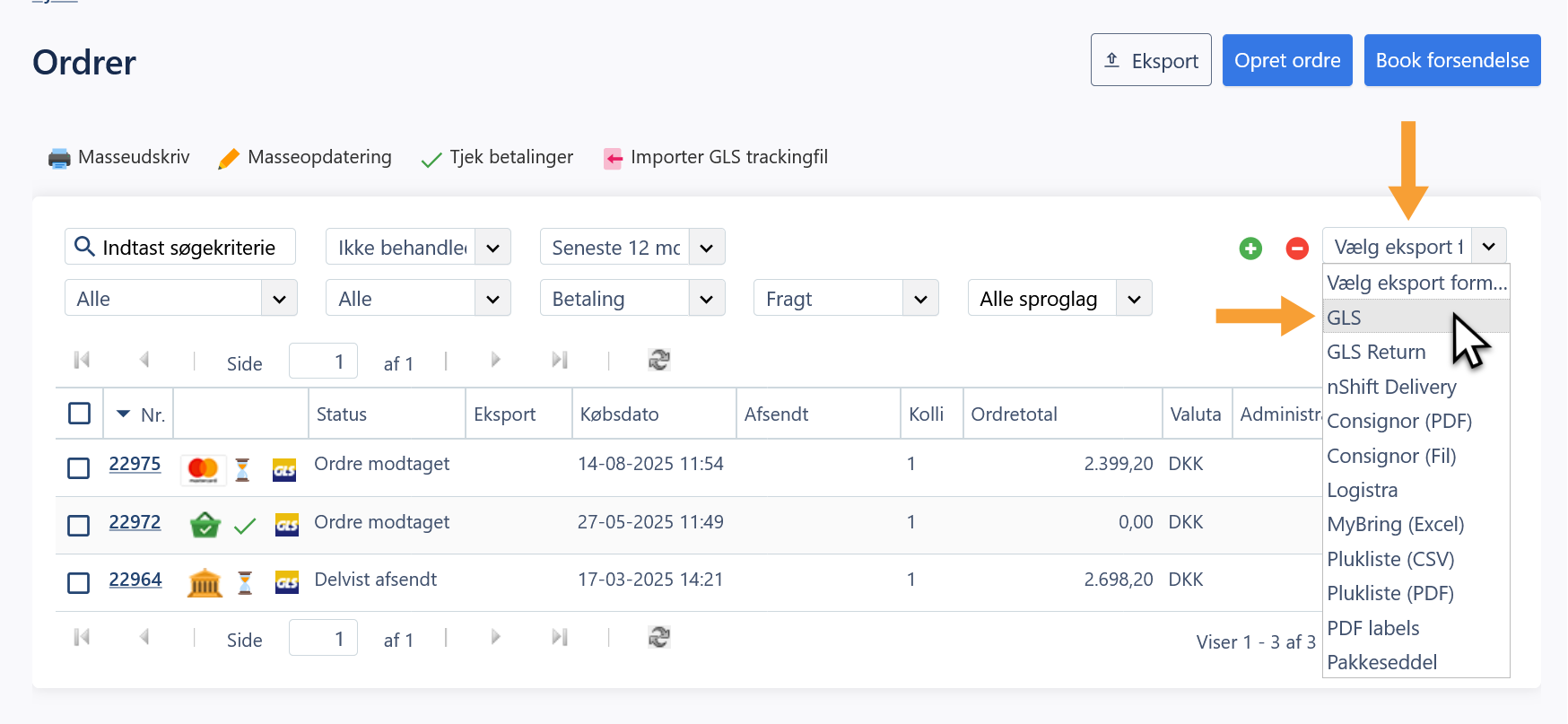This screenshot has height=724, width=1568.
Task: Click the Masseopdatering pencil icon
Action: pyautogui.click(x=229, y=159)
